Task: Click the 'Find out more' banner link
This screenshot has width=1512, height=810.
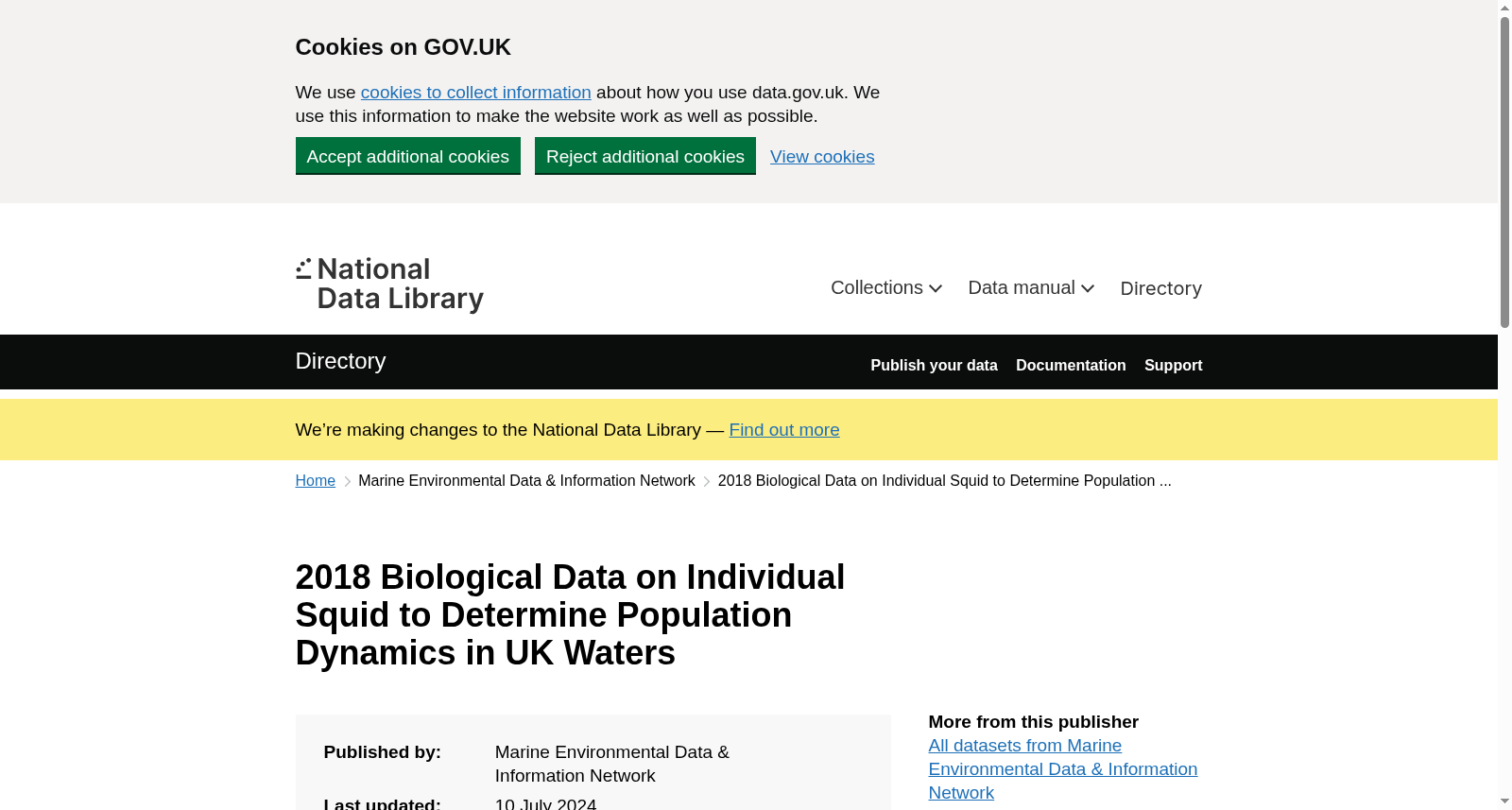Action: tap(784, 430)
